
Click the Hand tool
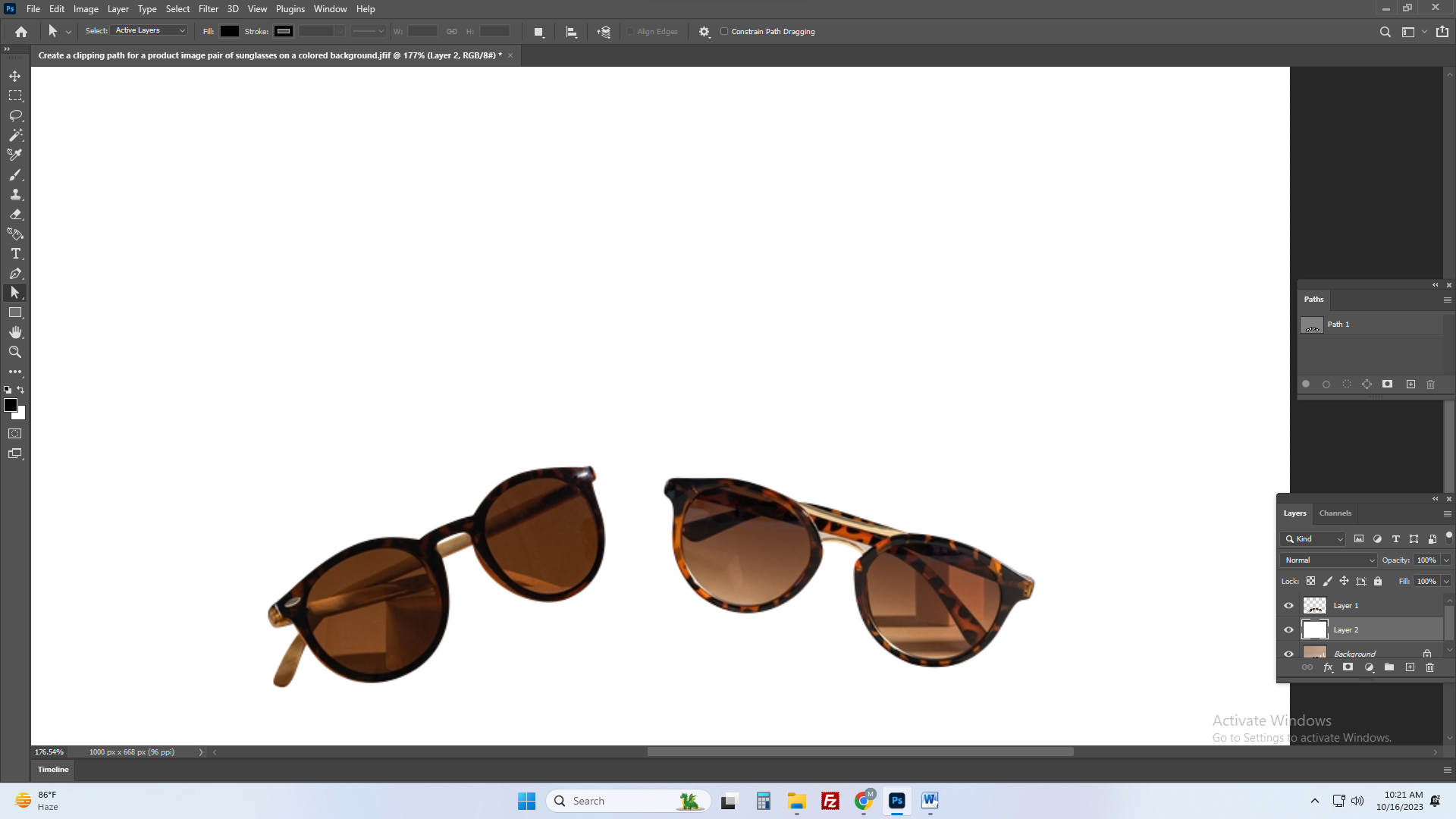coord(15,332)
